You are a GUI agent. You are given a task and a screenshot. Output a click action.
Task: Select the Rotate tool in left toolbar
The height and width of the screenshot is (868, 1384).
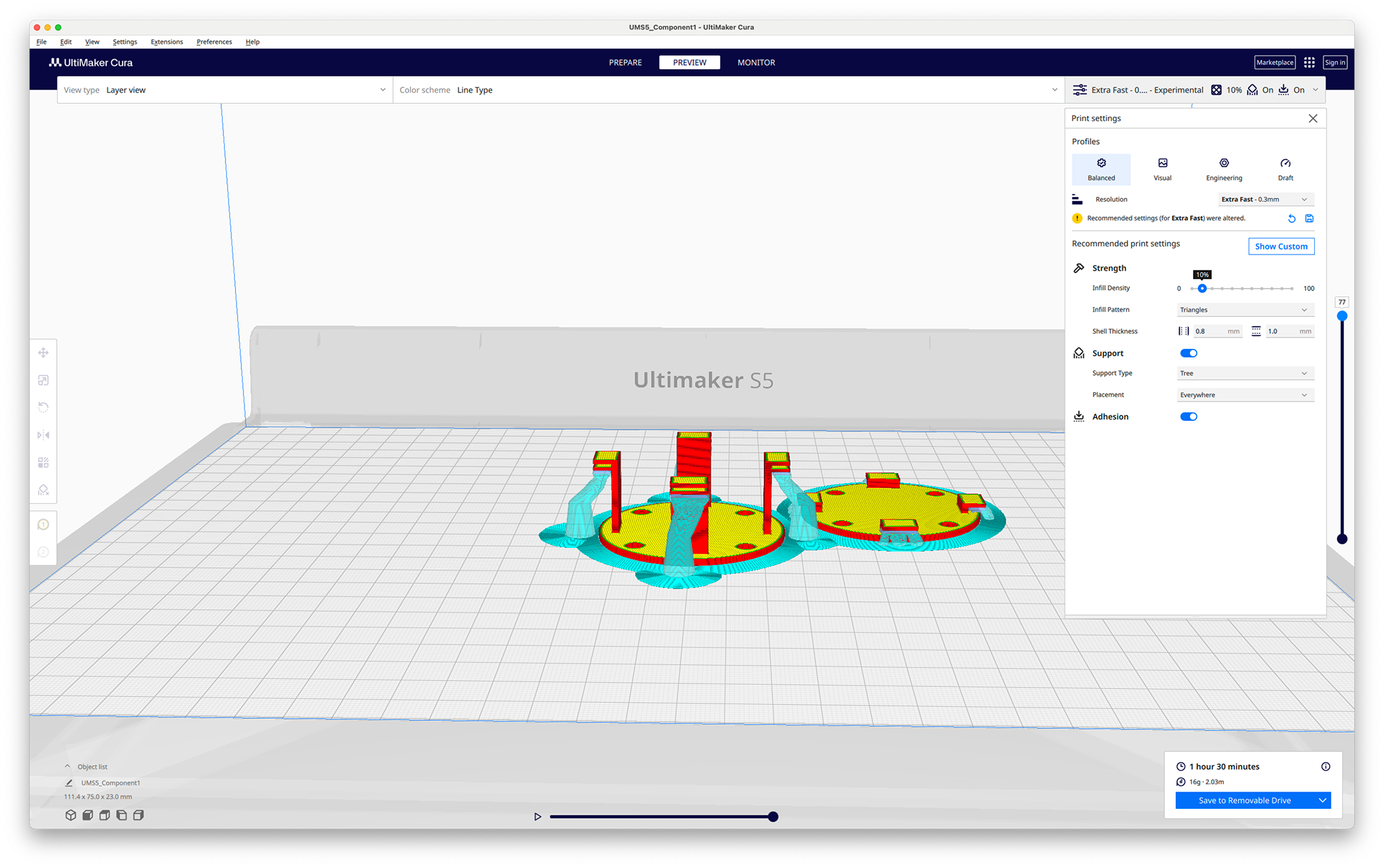click(x=43, y=407)
